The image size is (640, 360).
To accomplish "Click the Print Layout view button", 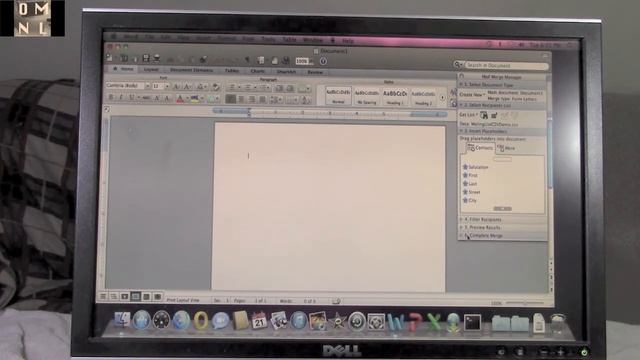I will coord(136,296).
